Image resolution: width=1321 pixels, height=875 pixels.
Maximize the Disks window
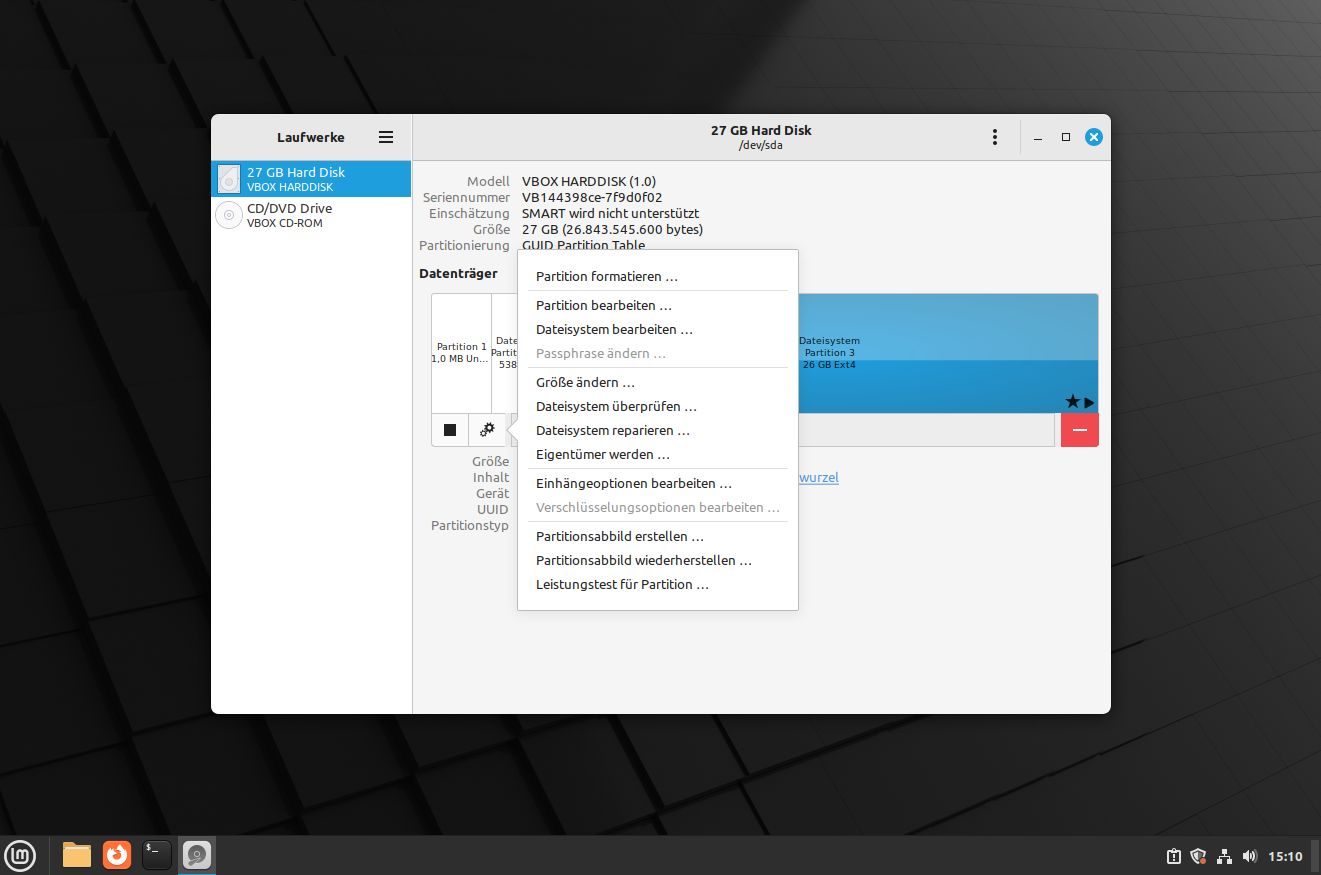1066,137
